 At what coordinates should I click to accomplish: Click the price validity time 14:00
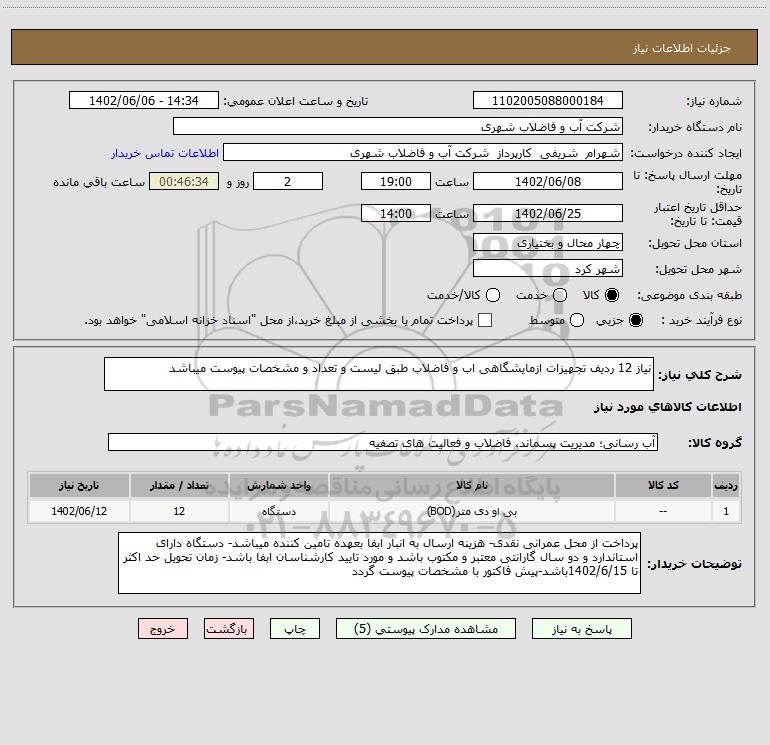(396, 213)
